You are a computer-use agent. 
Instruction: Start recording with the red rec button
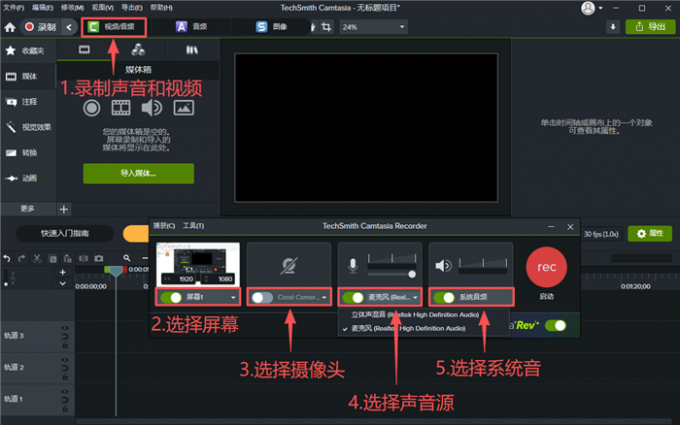point(546,267)
